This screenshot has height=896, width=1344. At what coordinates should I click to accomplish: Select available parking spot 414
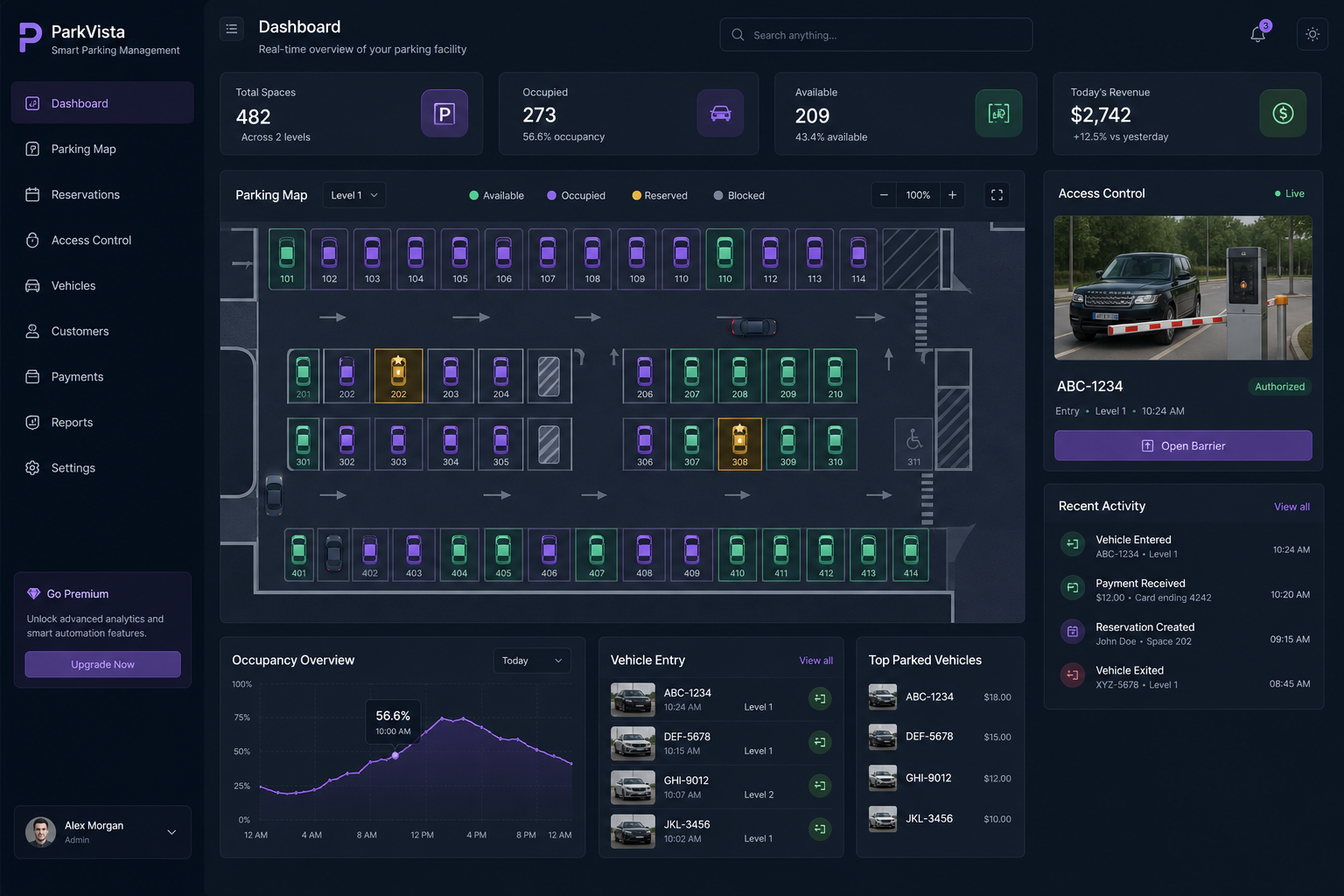click(911, 555)
